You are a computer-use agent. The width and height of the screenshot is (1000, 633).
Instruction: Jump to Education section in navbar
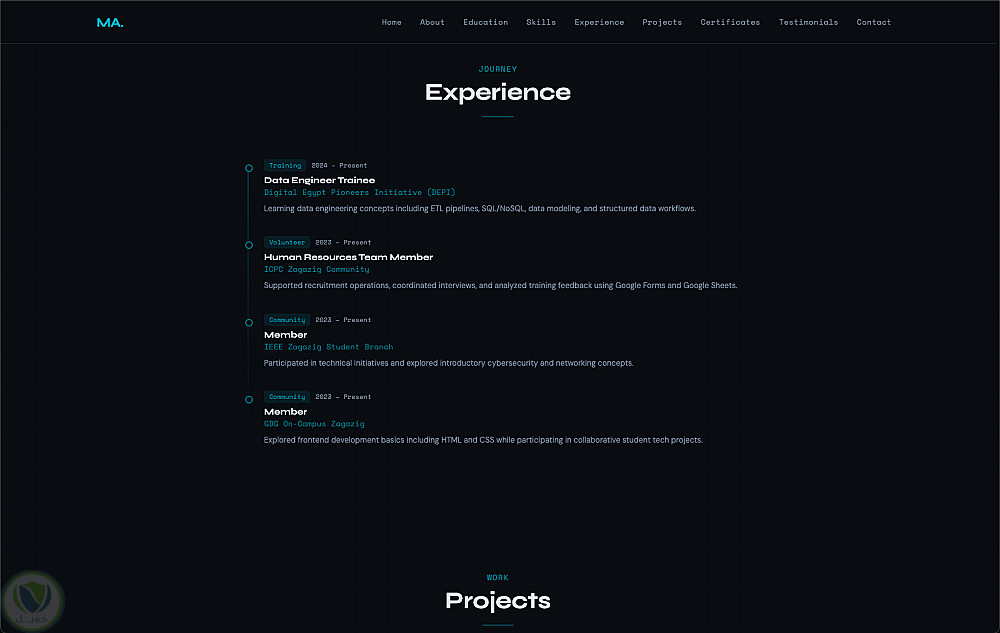[485, 22]
